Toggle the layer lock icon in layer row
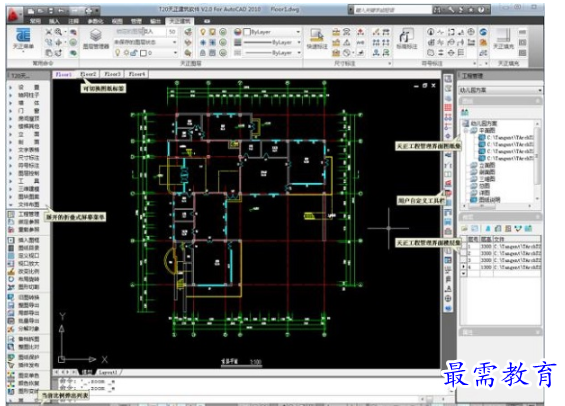 click(x=134, y=53)
